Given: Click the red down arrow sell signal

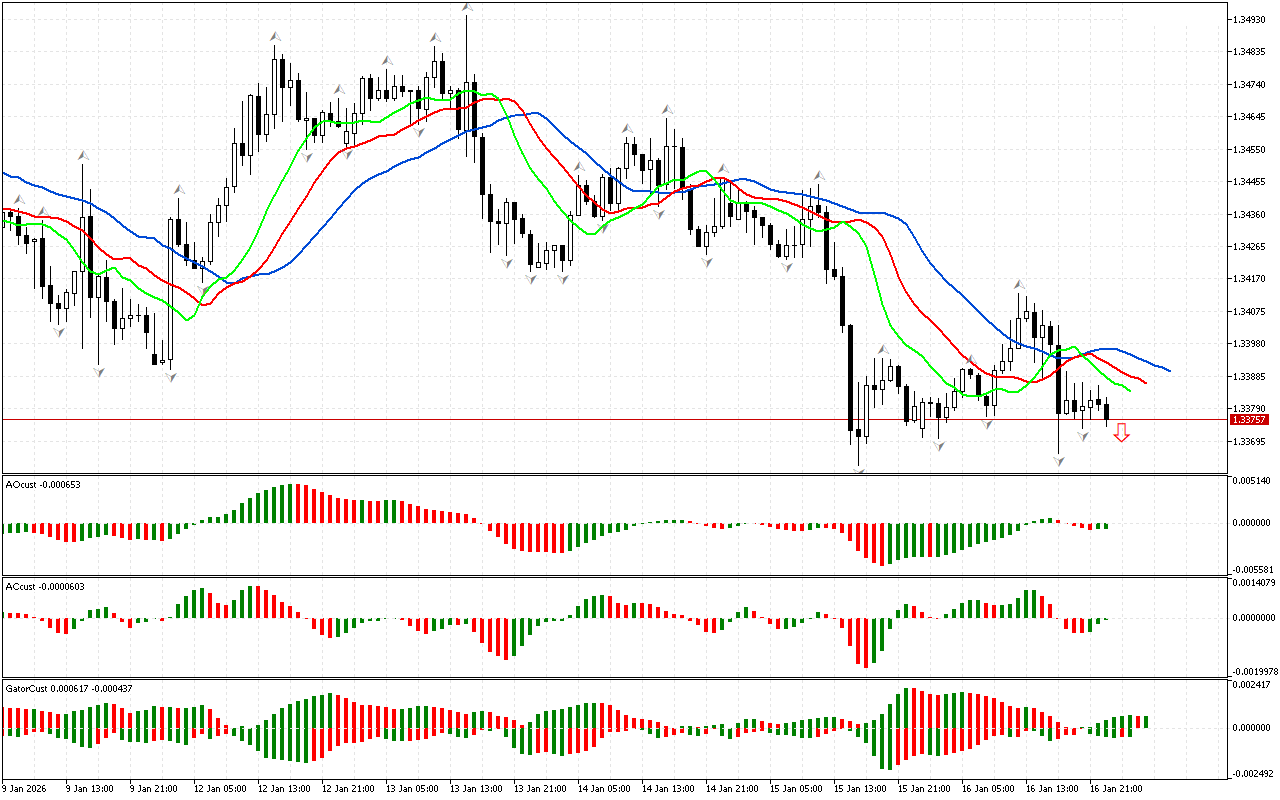Looking at the screenshot, I should (1121, 432).
